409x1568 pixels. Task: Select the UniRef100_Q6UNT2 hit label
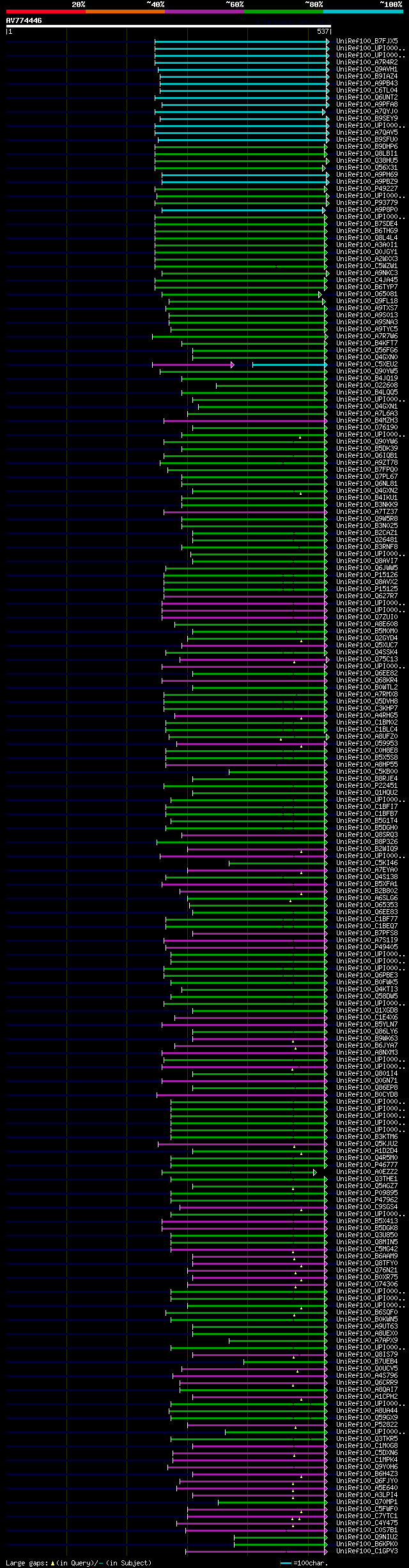pos(367,97)
